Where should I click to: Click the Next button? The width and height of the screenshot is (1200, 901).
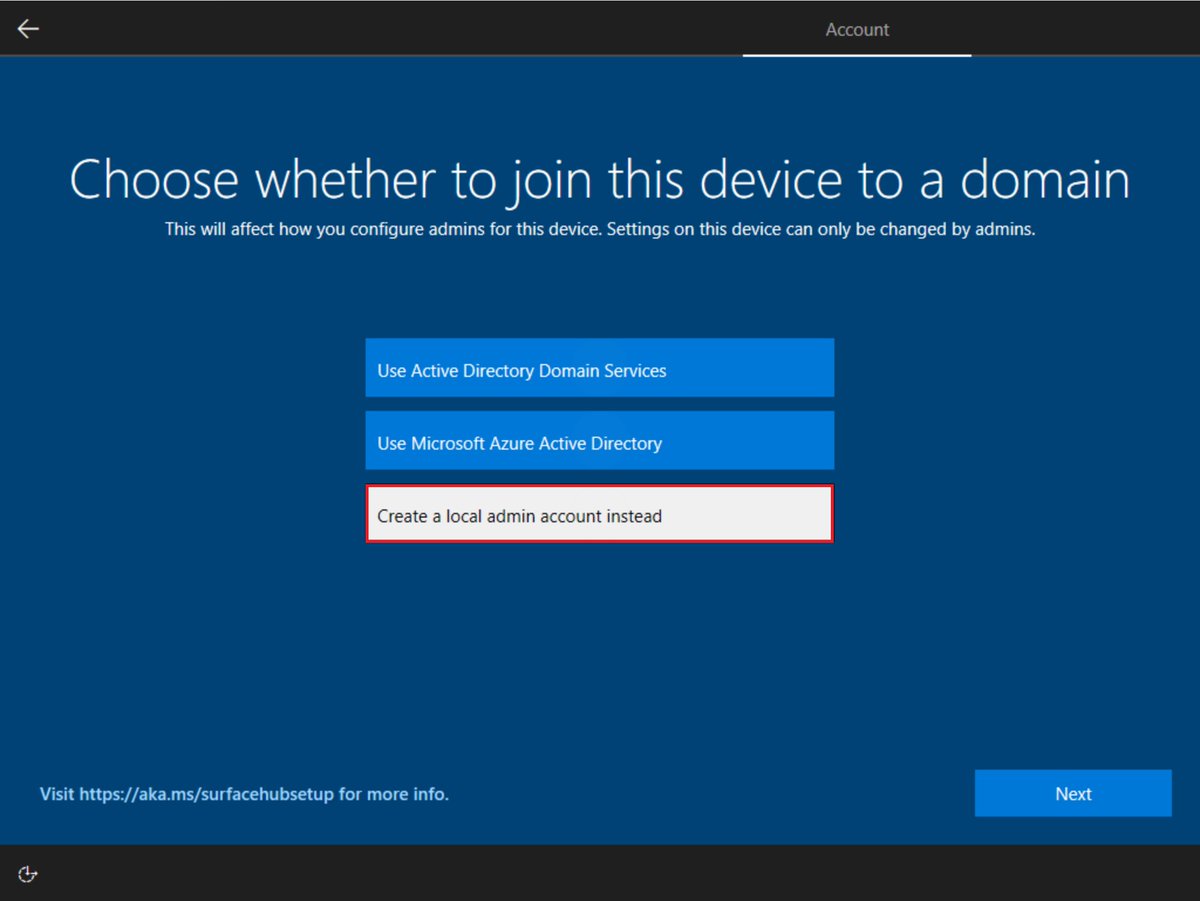(x=1073, y=794)
